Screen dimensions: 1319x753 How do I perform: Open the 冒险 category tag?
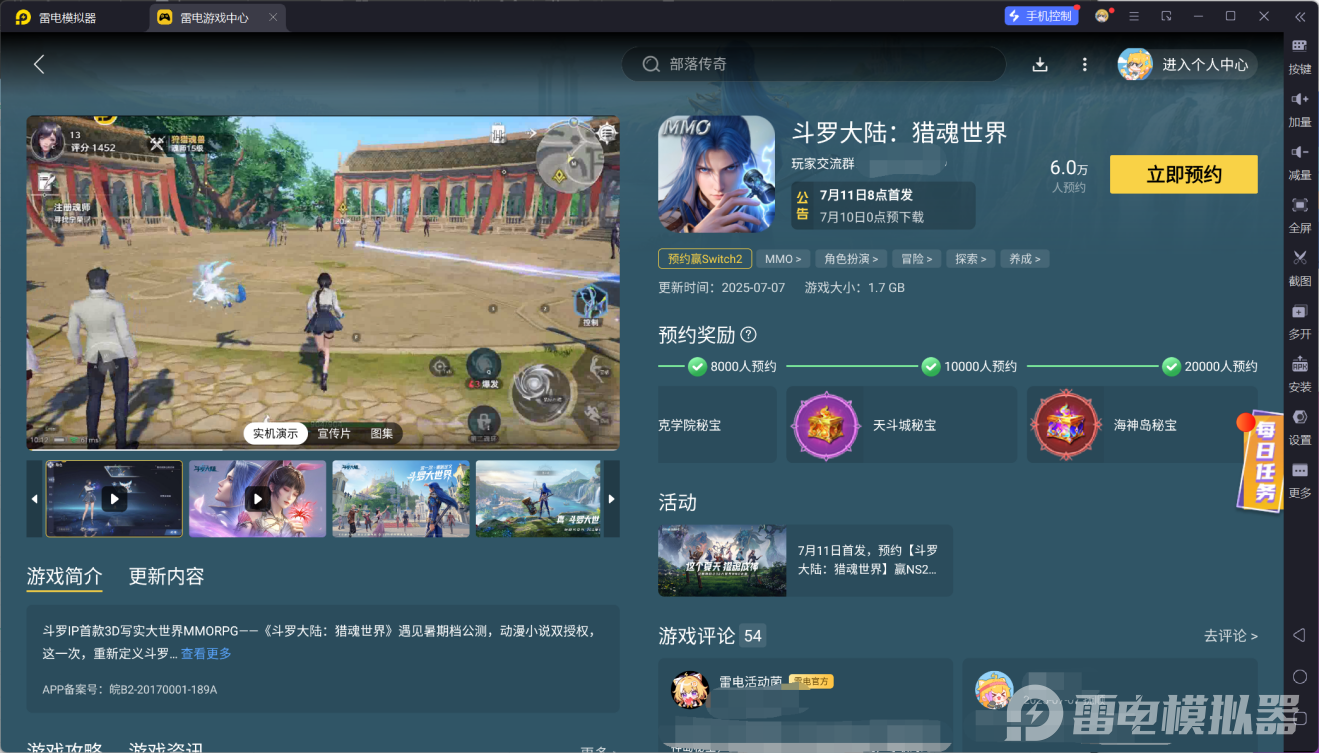coord(916,259)
